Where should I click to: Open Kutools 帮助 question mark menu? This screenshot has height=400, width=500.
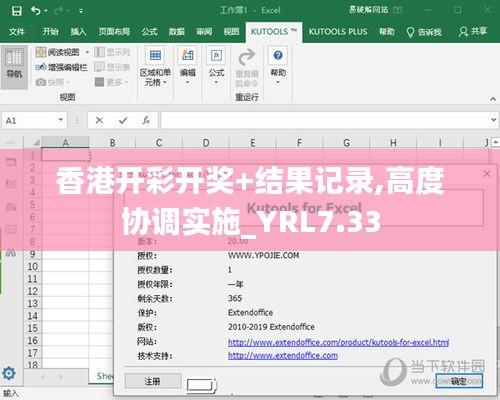(x=278, y=65)
